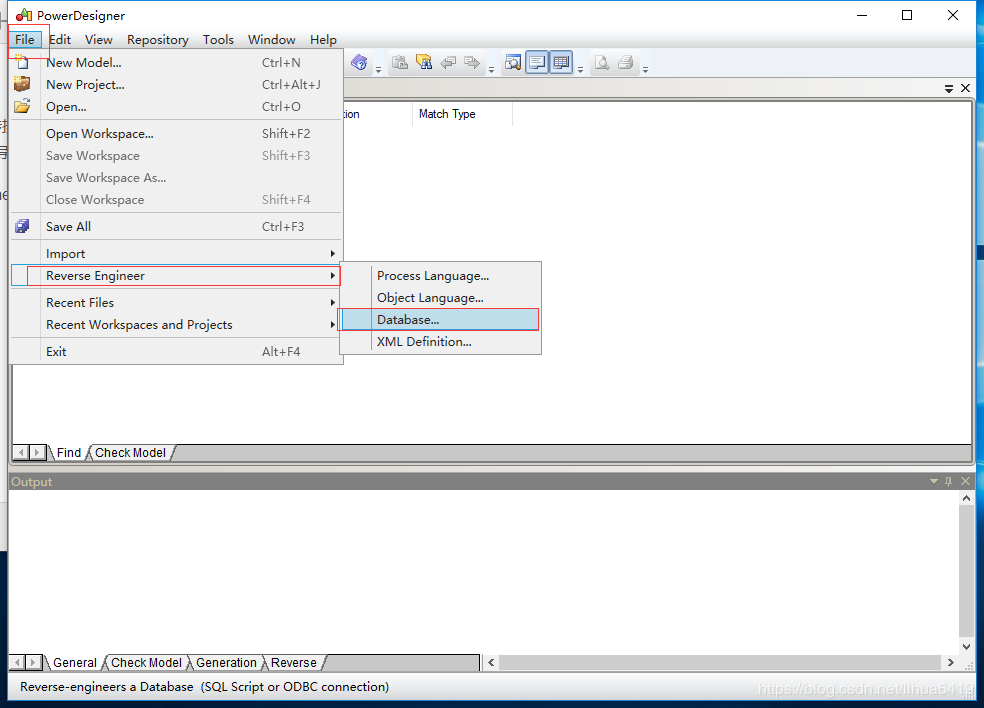Click the Back navigation arrow icon
984x708 pixels.
pyautogui.click(x=447, y=62)
